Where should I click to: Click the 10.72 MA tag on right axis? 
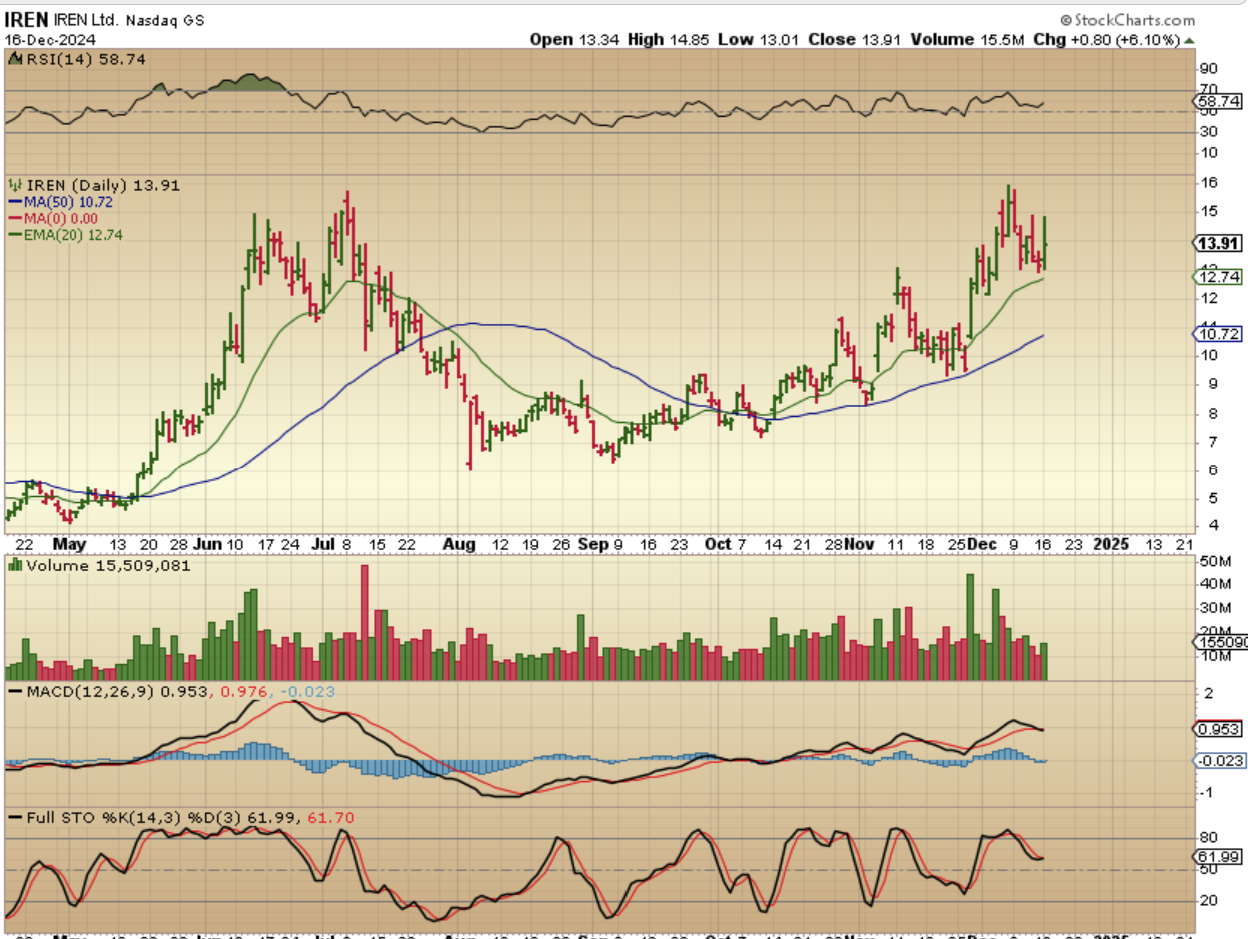pyautogui.click(x=1219, y=334)
